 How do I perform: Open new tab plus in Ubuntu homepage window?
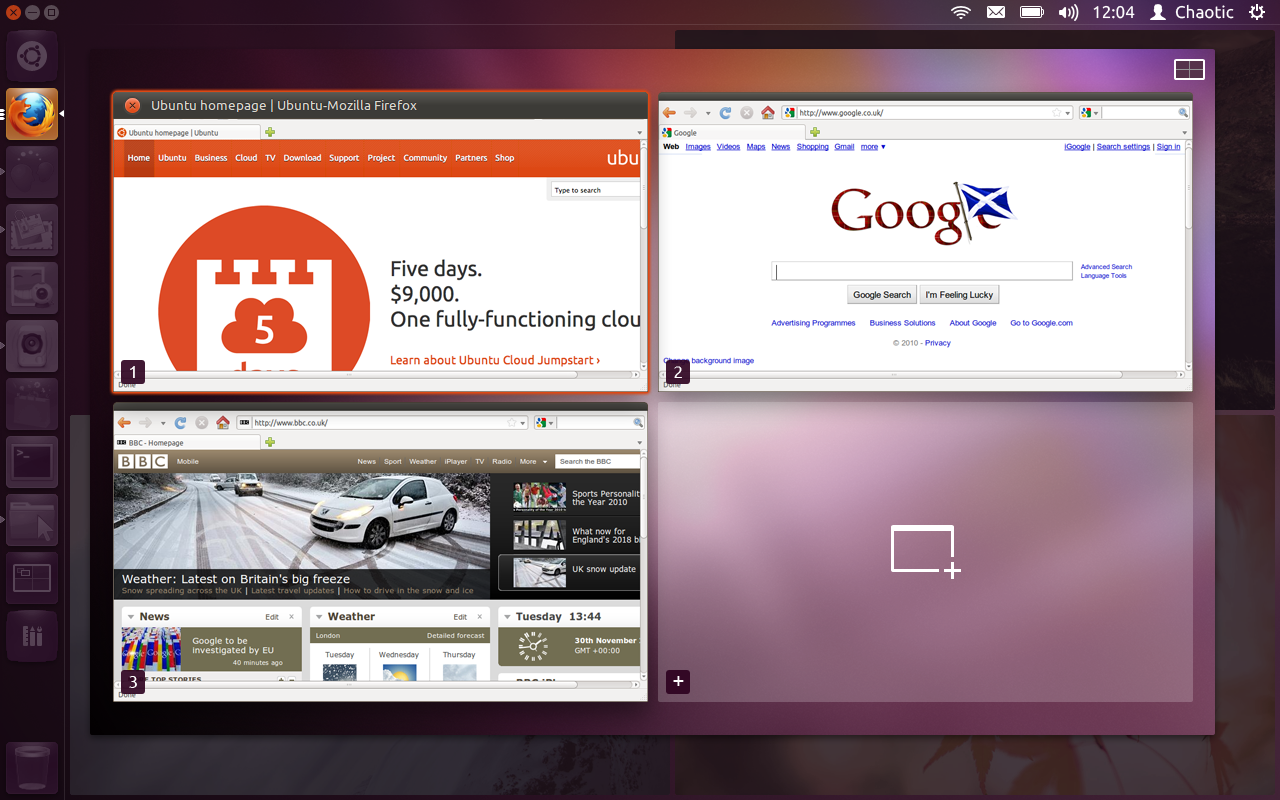click(270, 132)
